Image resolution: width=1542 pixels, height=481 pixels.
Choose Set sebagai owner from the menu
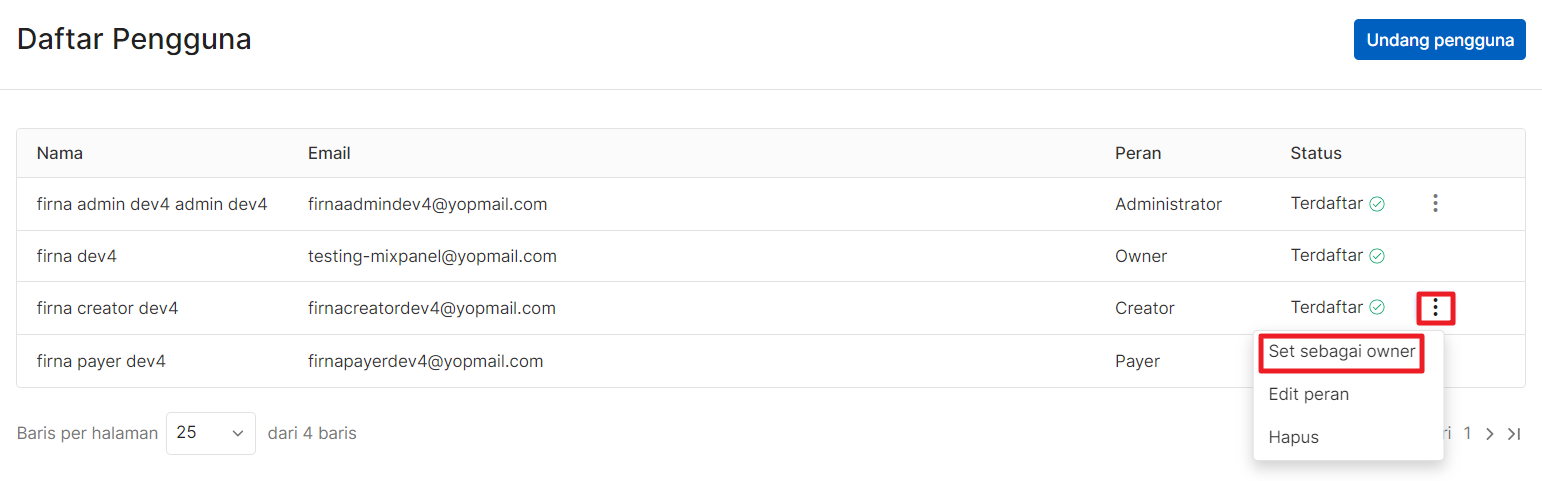point(1341,352)
